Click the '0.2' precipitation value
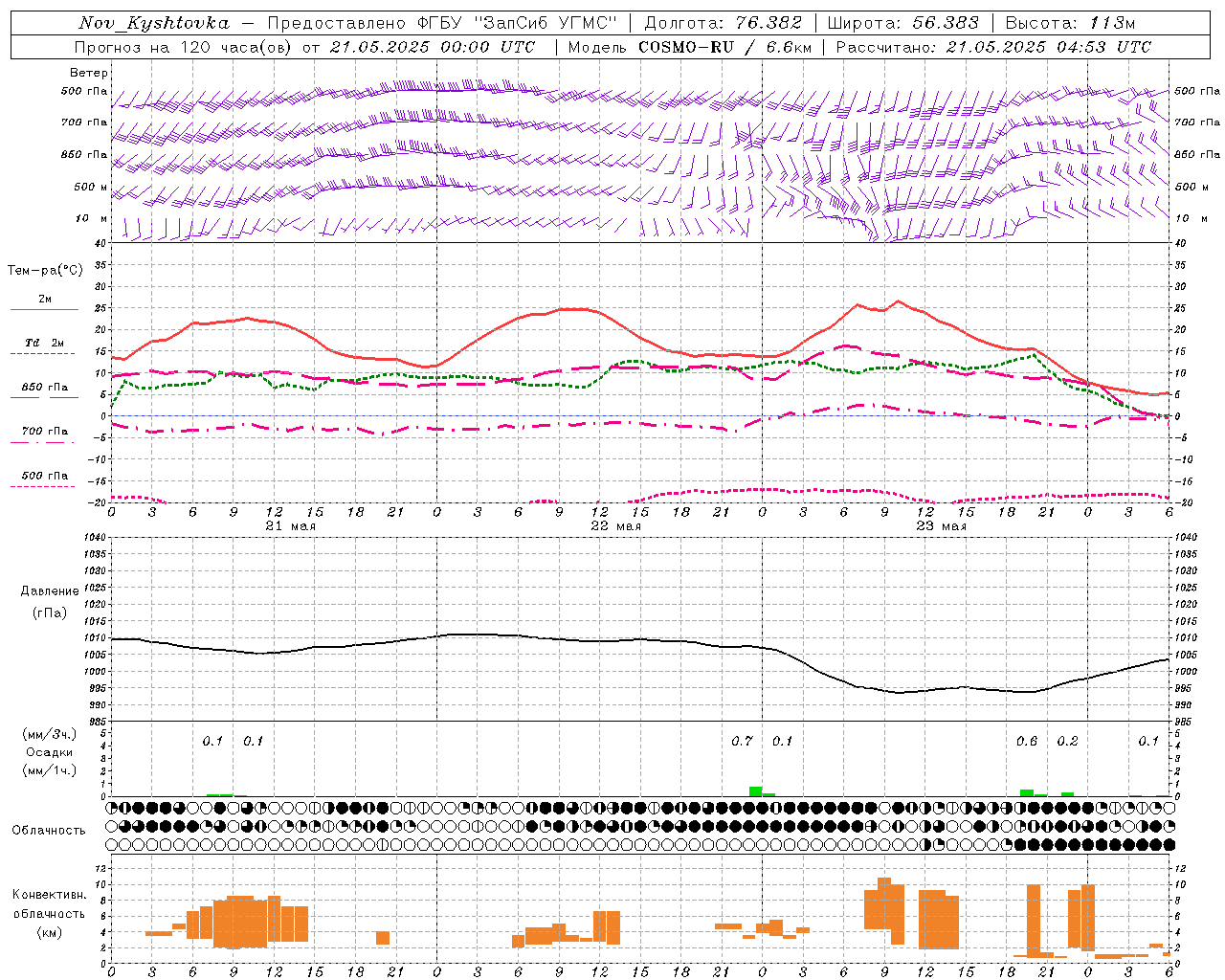The image size is (1225, 980). tap(1067, 741)
